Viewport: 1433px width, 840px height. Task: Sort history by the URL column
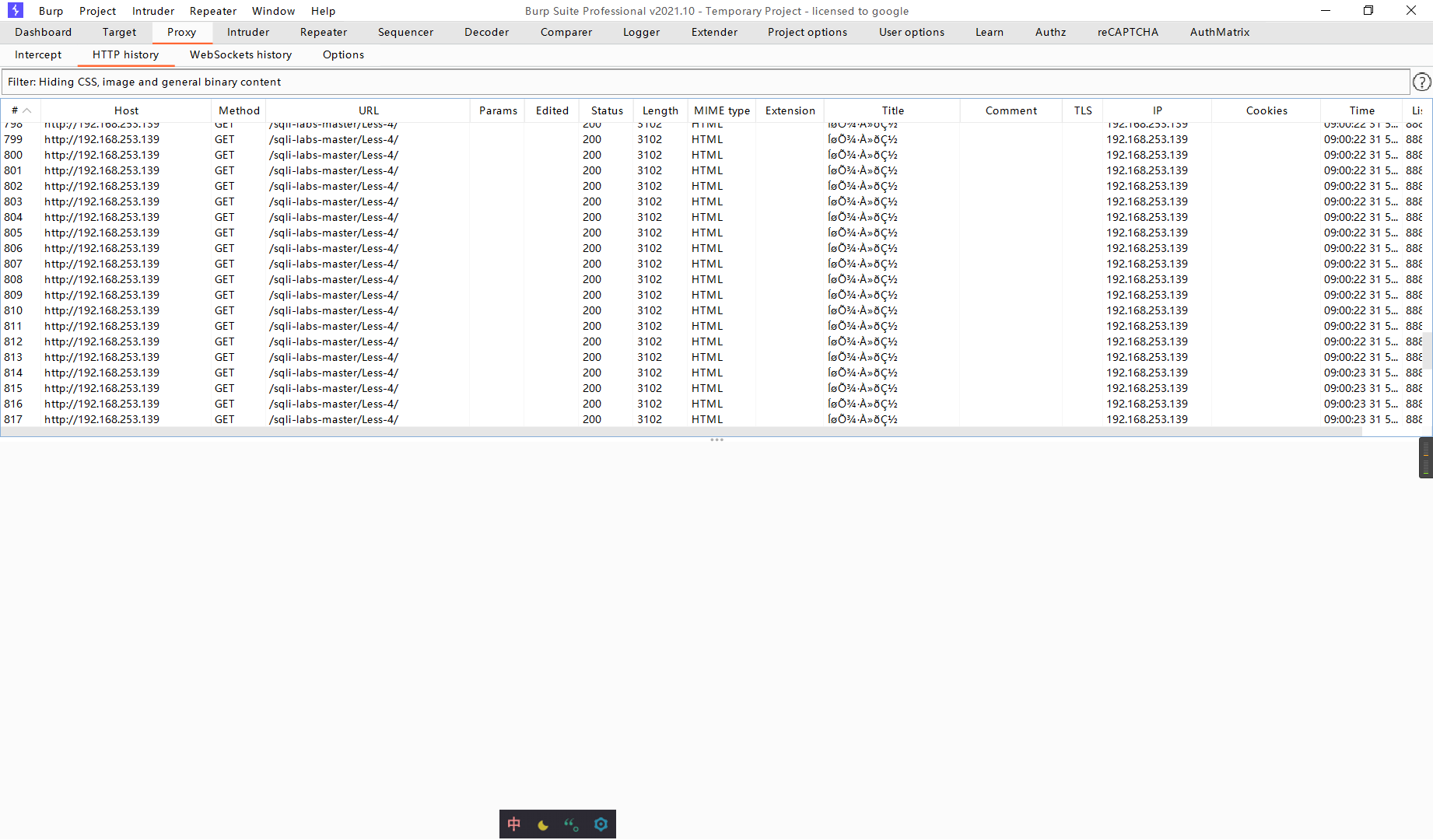[369, 110]
